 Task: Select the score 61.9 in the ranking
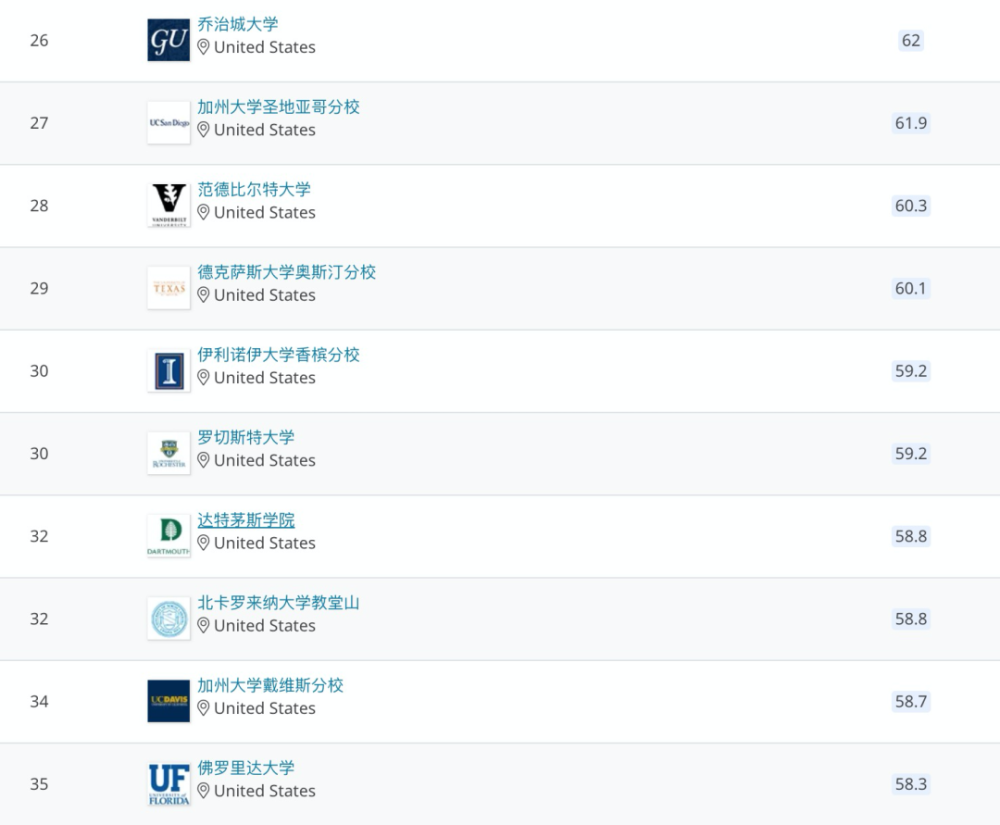tap(911, 123)
